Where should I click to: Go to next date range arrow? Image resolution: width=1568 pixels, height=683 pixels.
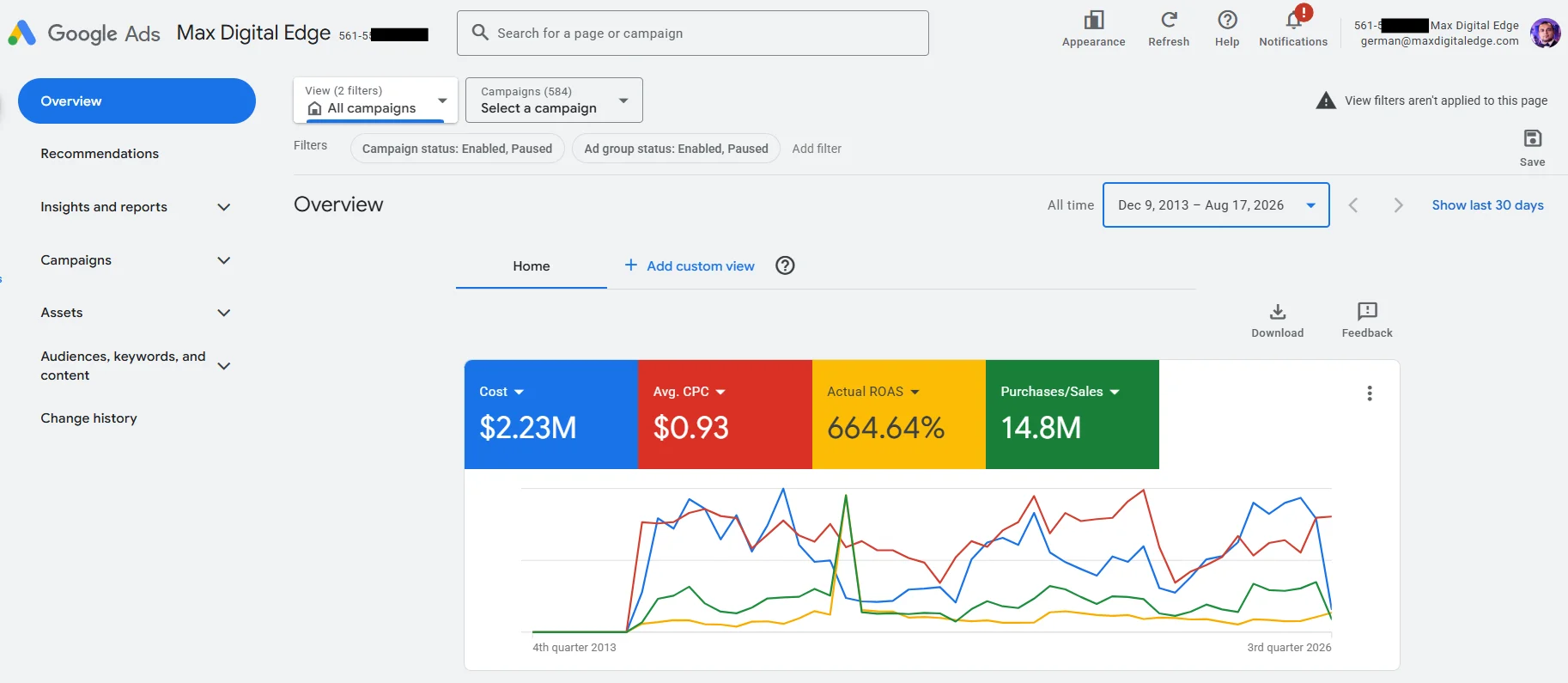coord(1398,205)
